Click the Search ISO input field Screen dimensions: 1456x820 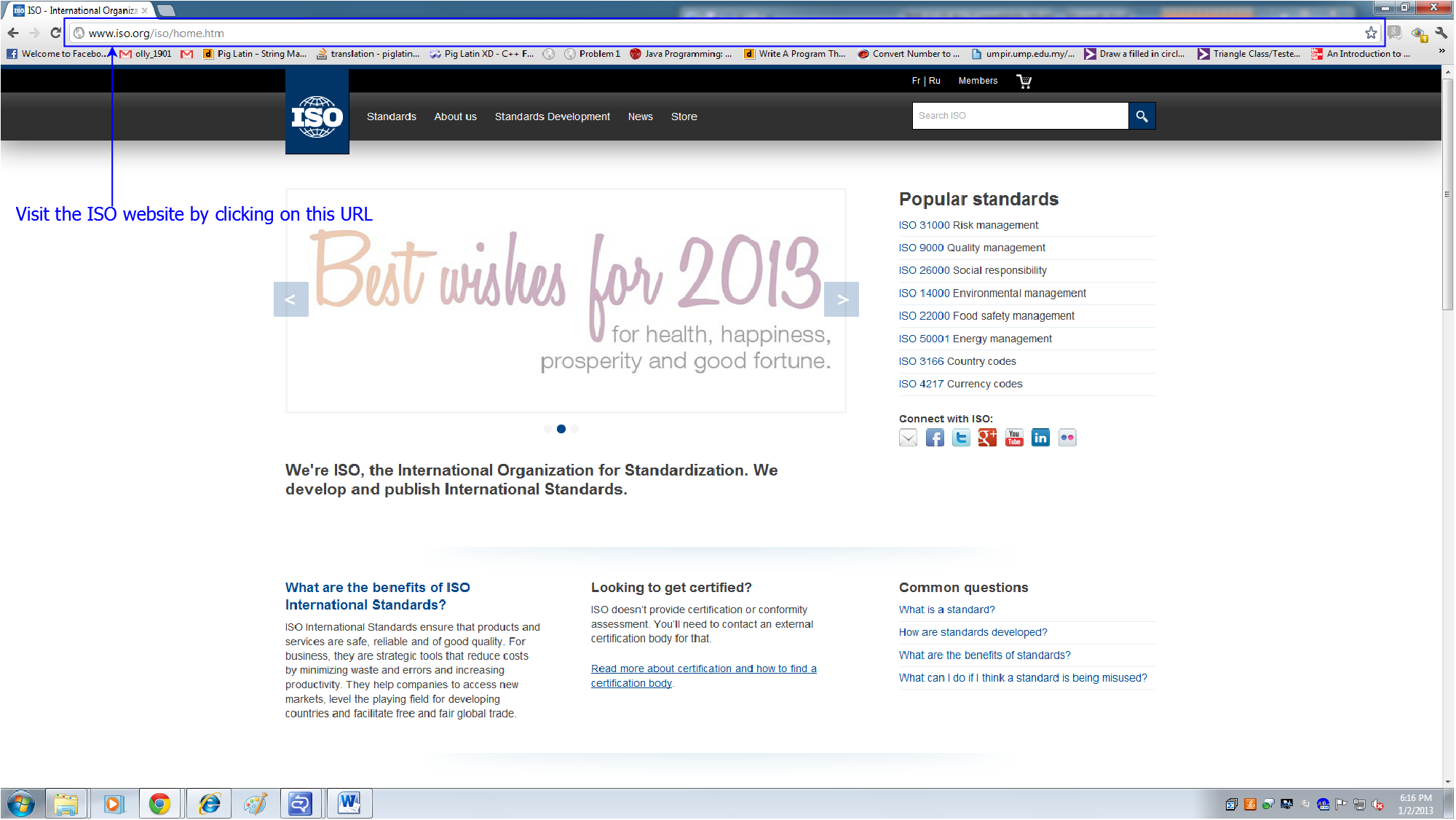[x=1020, y=116]
